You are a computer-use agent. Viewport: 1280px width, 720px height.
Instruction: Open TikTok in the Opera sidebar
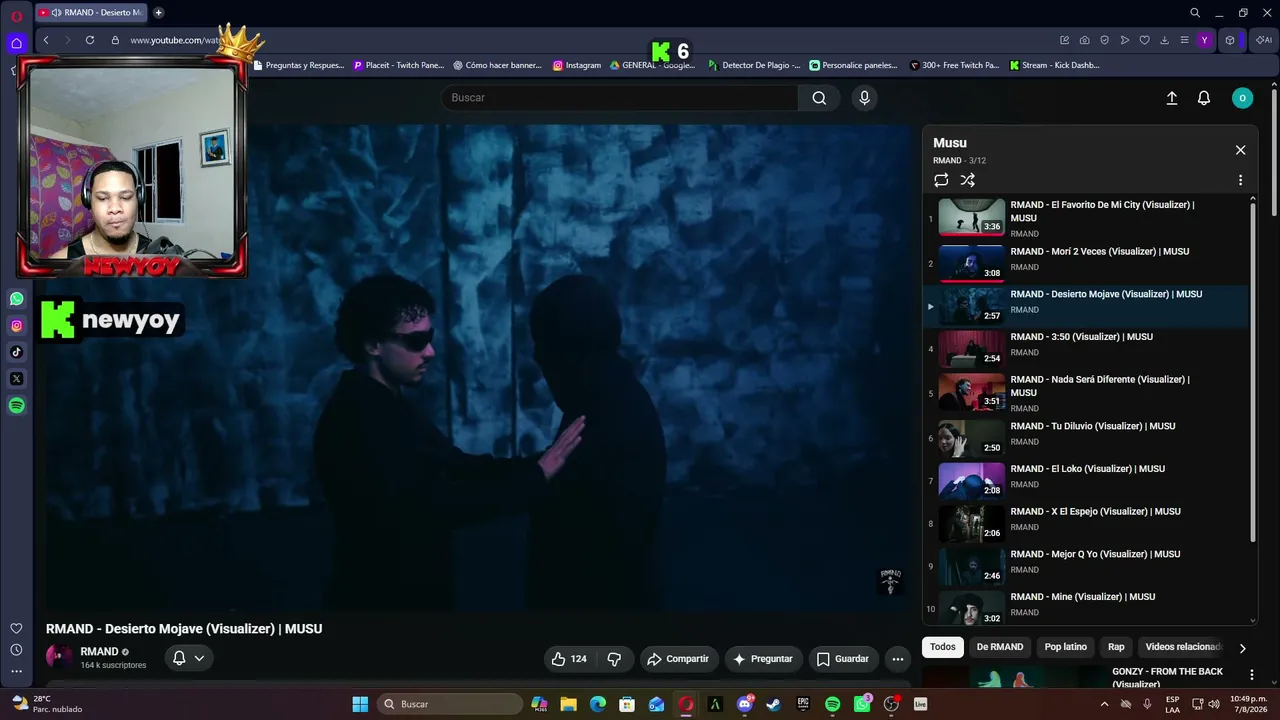tap(16, 352)
